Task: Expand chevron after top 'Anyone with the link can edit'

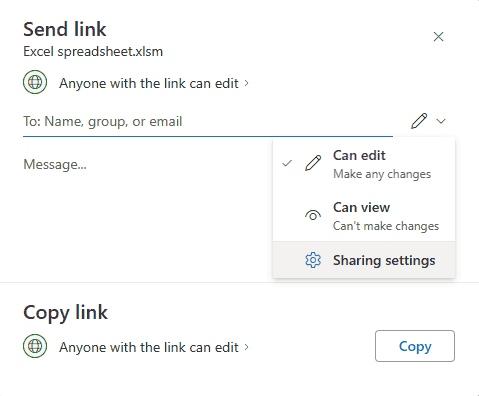Action: click(x=246, y=83)
